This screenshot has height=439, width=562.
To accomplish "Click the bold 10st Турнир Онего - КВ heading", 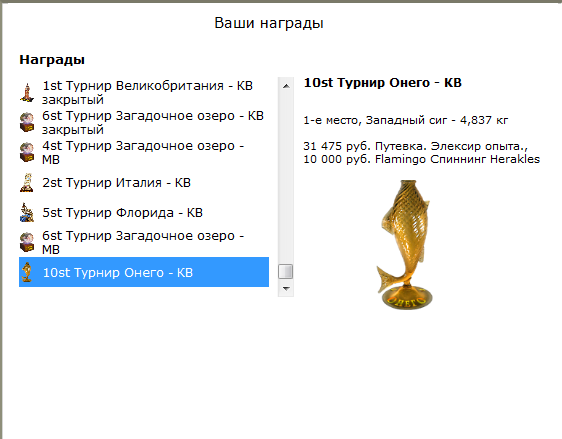I will (x=382, y=83).
